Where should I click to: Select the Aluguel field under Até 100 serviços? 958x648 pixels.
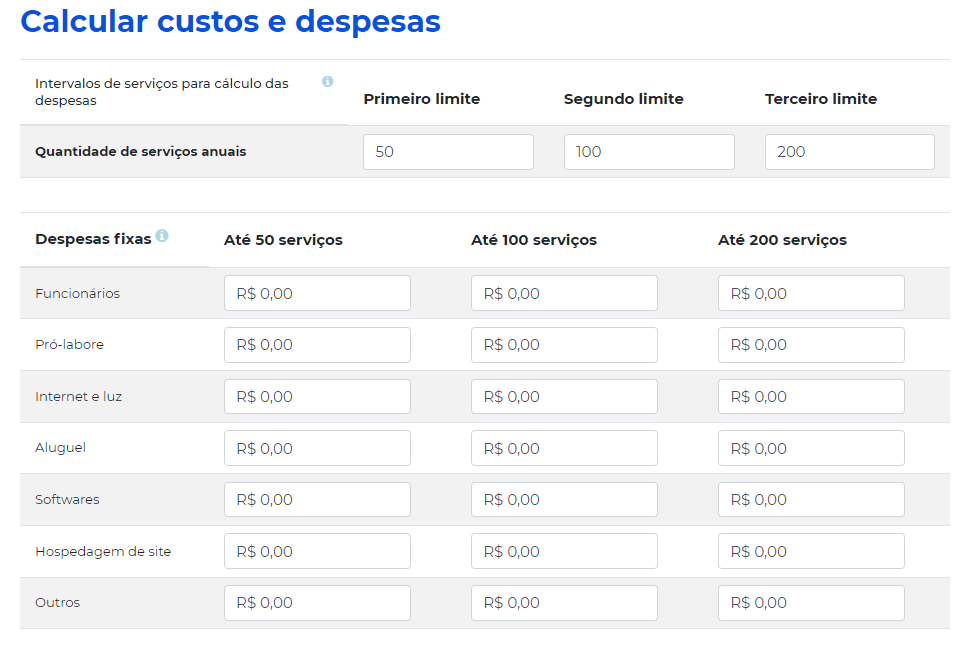tap(563, 447)
